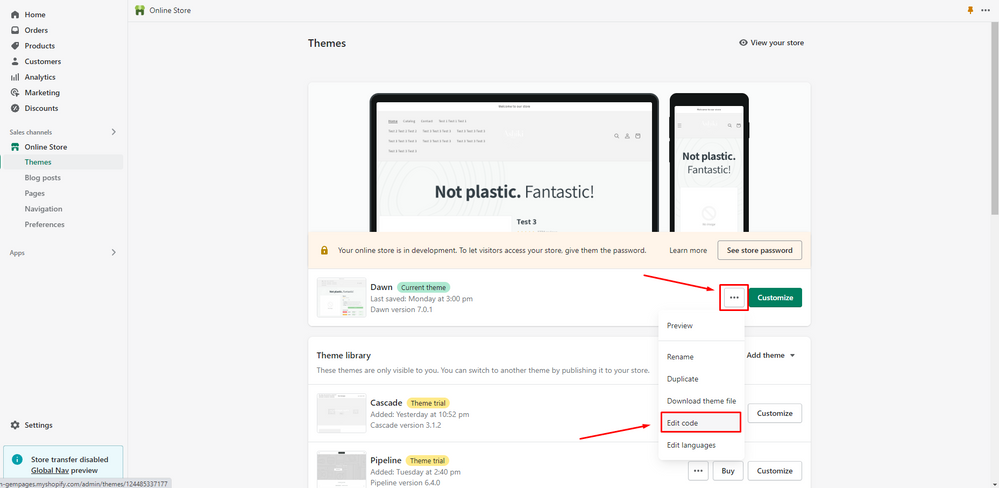Click the Home icon in sidebar

[15, 15]
